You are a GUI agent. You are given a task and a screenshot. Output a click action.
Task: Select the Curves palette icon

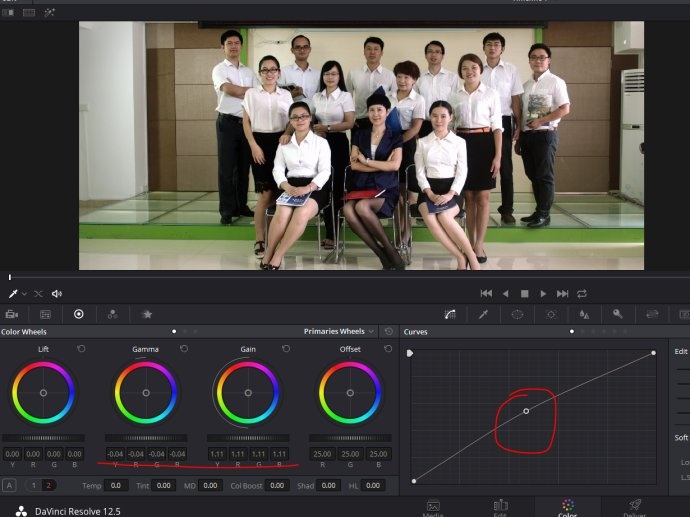point(450,314)
